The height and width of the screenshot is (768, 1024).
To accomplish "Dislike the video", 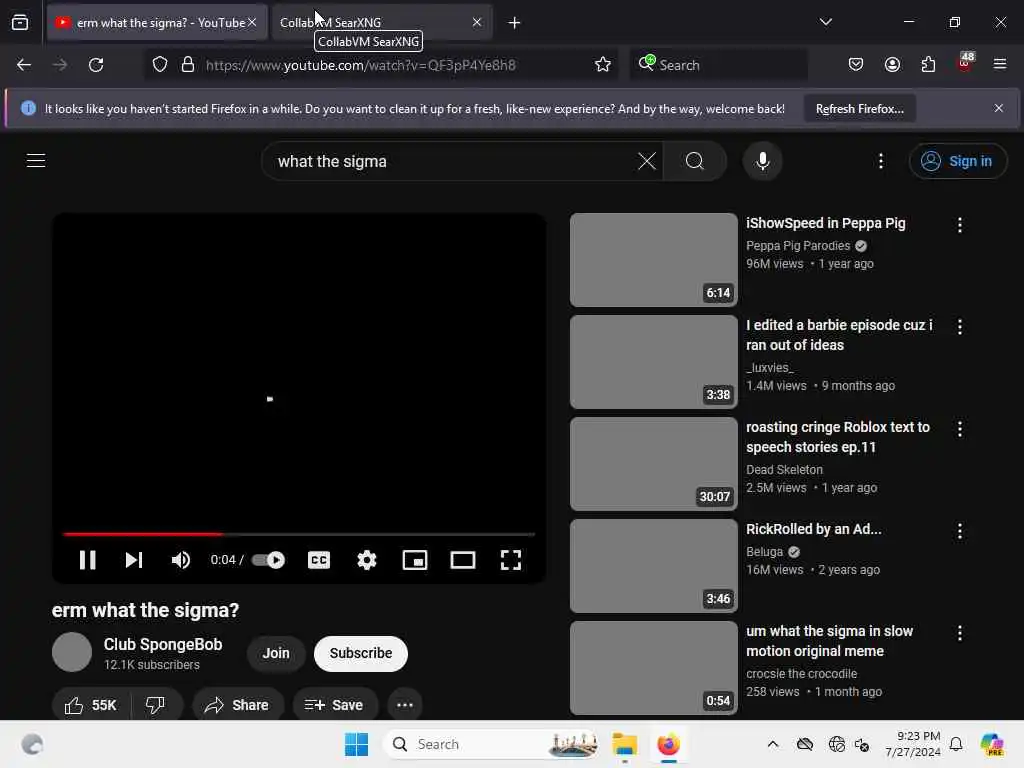I will [156, 705].
